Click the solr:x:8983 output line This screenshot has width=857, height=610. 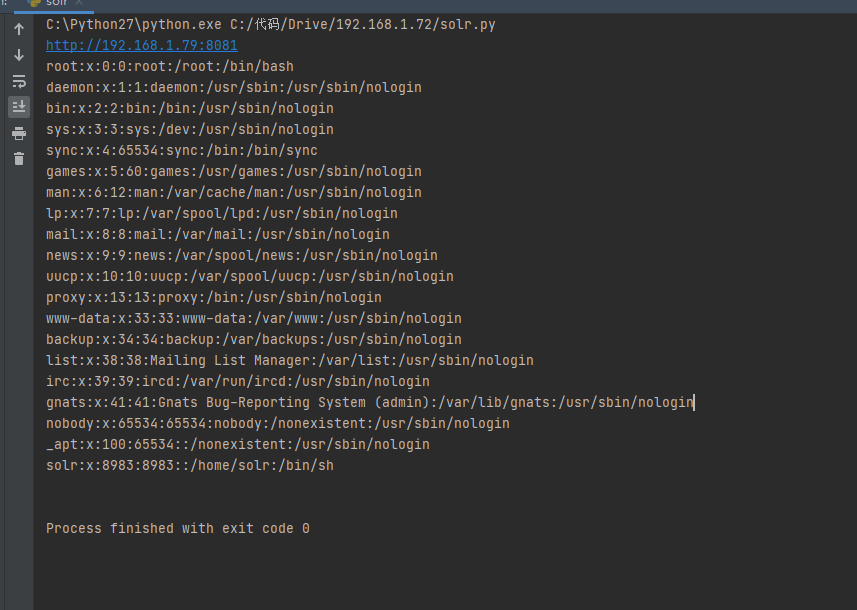pos(190,465)
